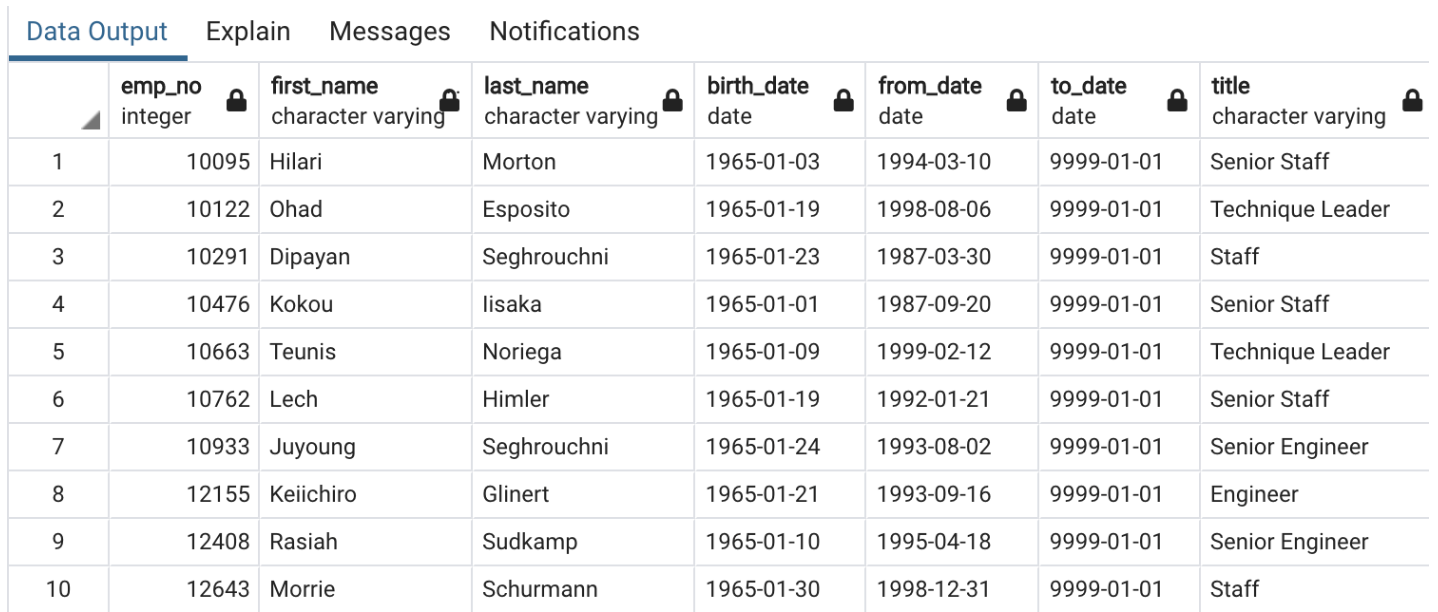1438x612 pixels.
Task: Click the lock icon in from_date column
Action: [1017, 100]
